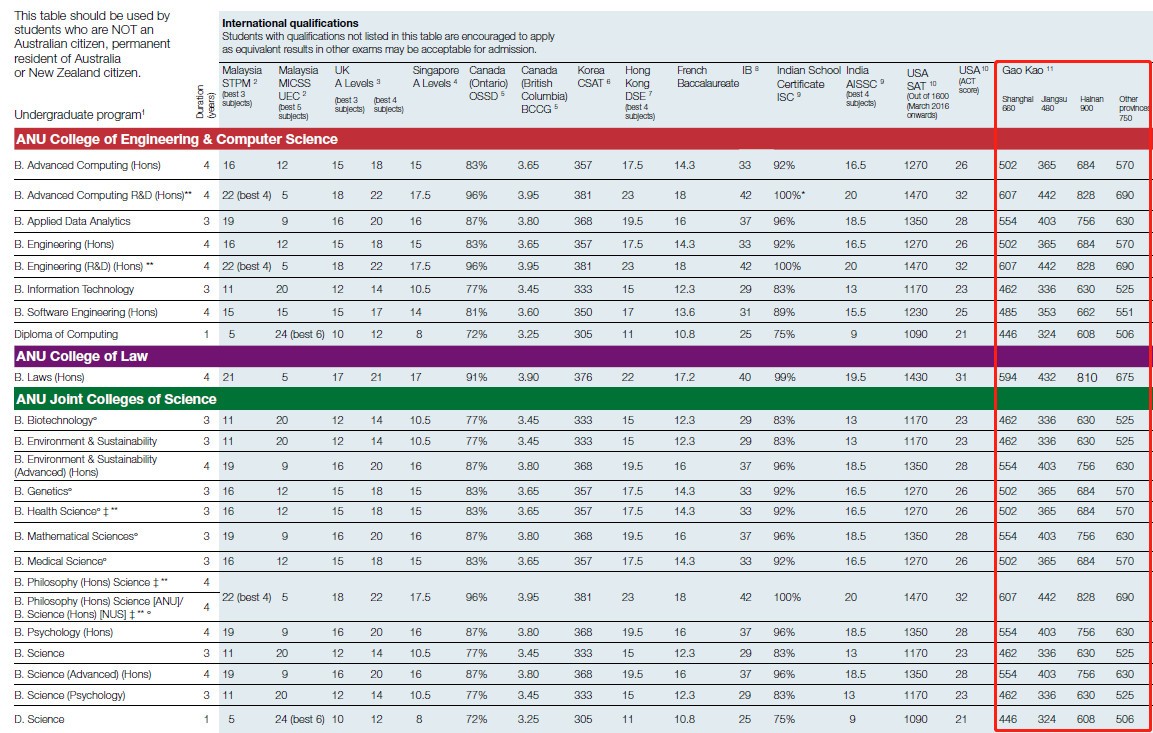The image size is (1153, 733).
Task: Select "B. Software Engineering (Hons)" program name
Action: (x=86, y=312)
